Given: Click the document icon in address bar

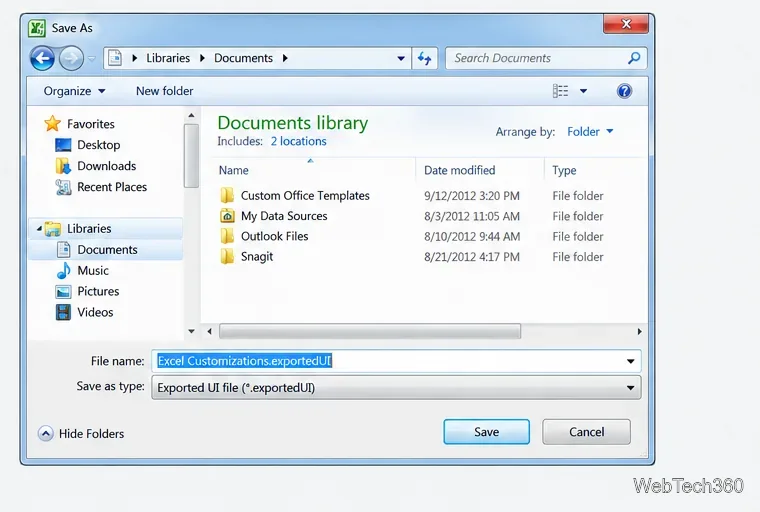Looking at the screenshot, I should [x=114, y=58].
